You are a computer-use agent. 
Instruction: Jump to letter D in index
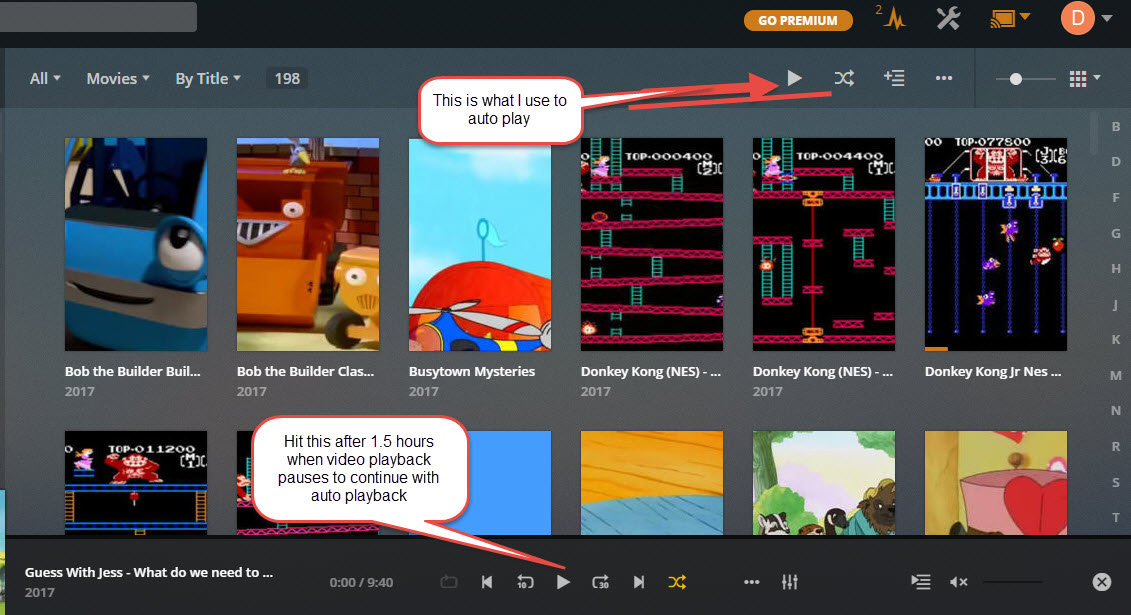click(x=1116, y=162)
